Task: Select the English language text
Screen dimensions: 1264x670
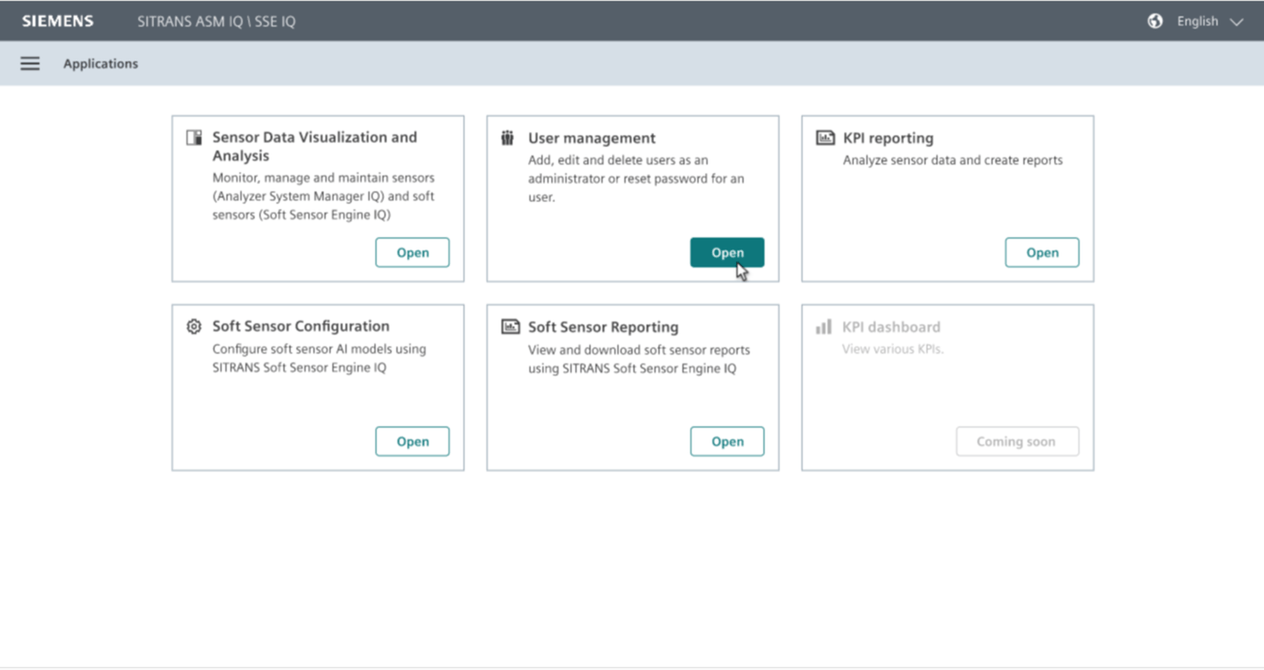Action: point(1197,21)
